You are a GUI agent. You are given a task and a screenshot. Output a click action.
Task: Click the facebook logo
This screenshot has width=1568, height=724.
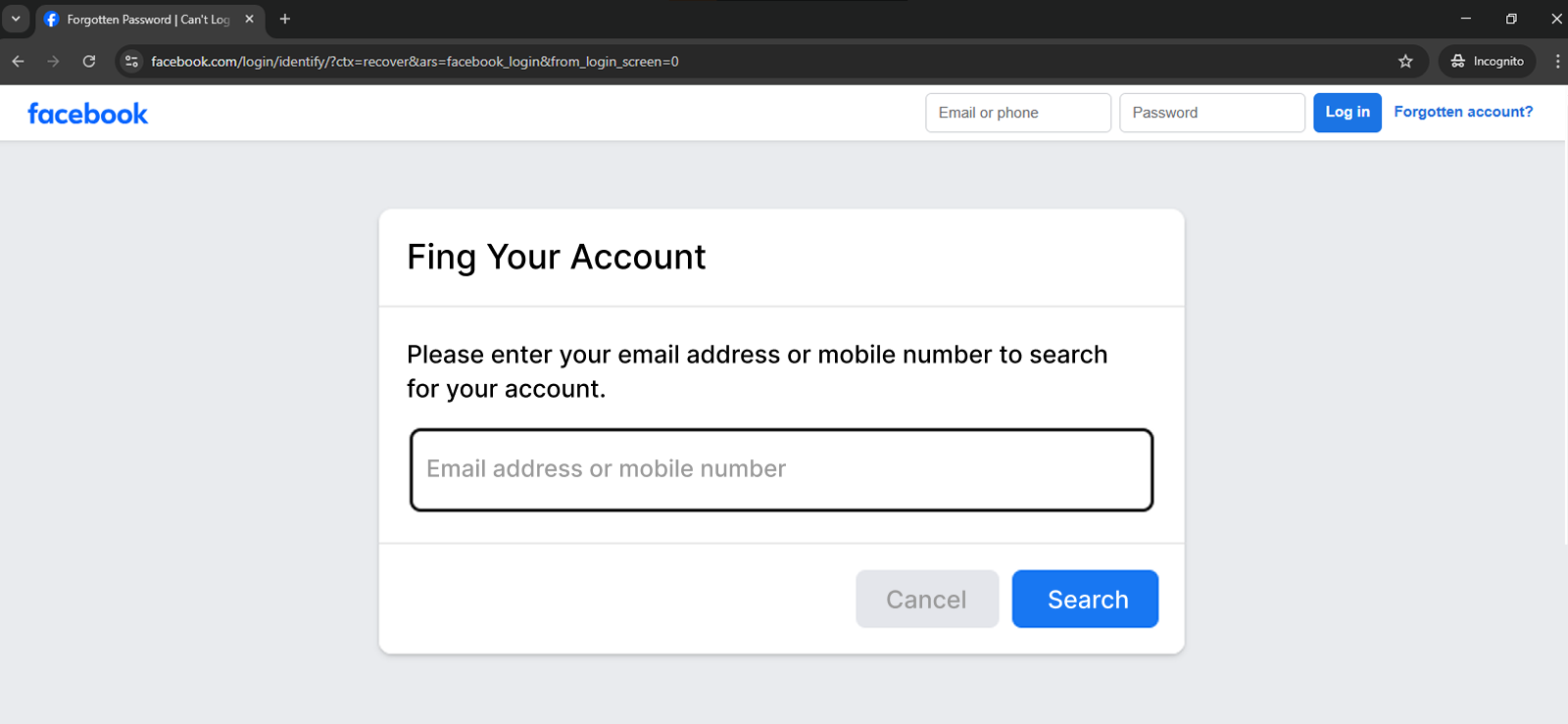[x=88, y=114]
